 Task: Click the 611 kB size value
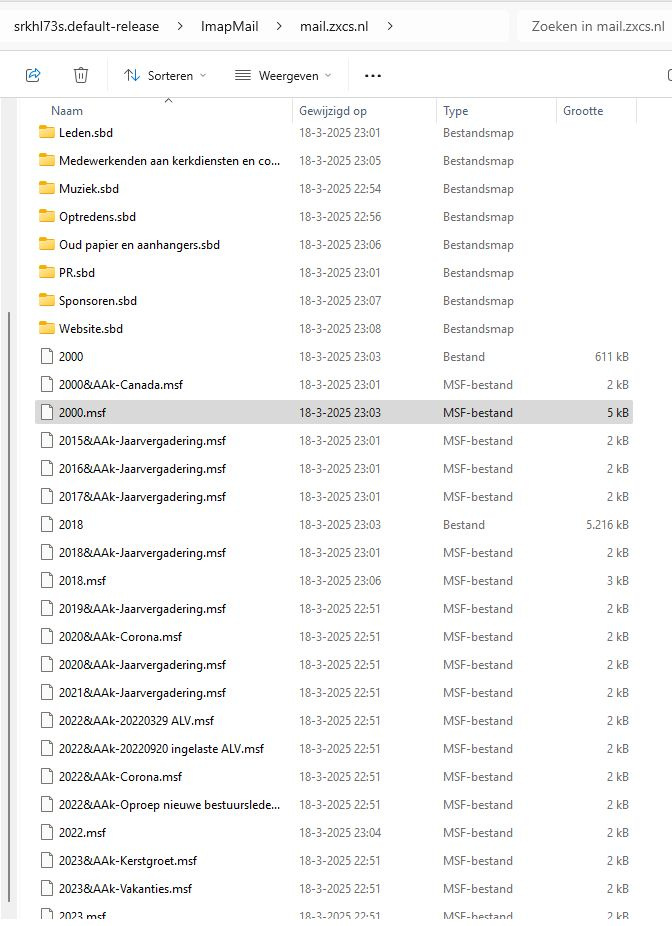tap(612, 357)
